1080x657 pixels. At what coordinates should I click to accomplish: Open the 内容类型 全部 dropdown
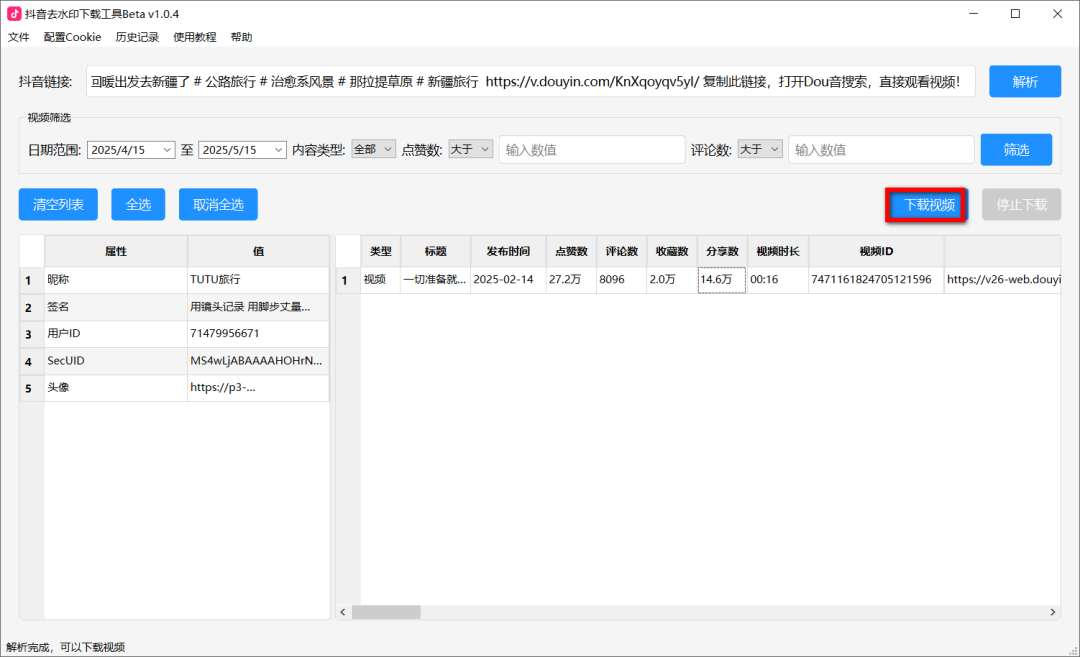[x=373, y=149]
